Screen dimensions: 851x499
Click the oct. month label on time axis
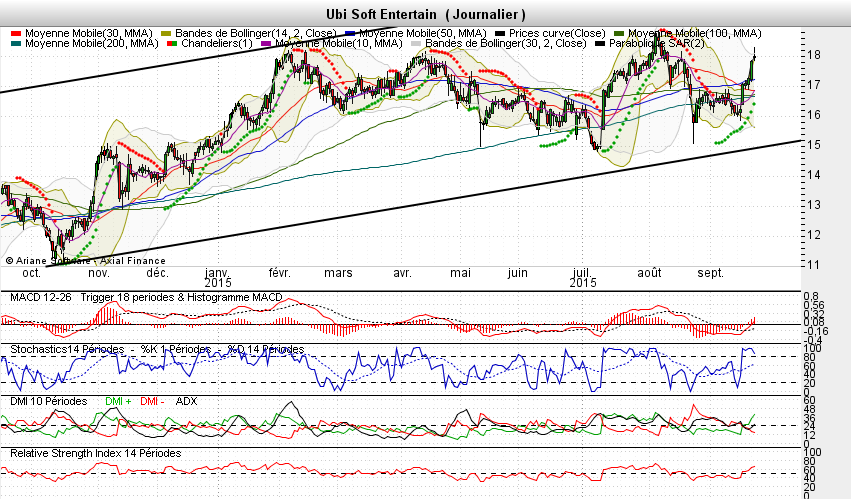(x=31, y=273)
